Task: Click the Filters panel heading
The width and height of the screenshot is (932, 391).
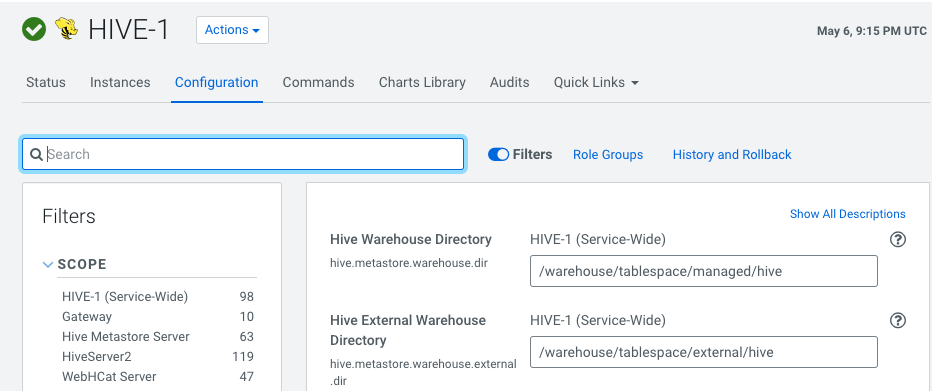Action: [x=69, y=216]
